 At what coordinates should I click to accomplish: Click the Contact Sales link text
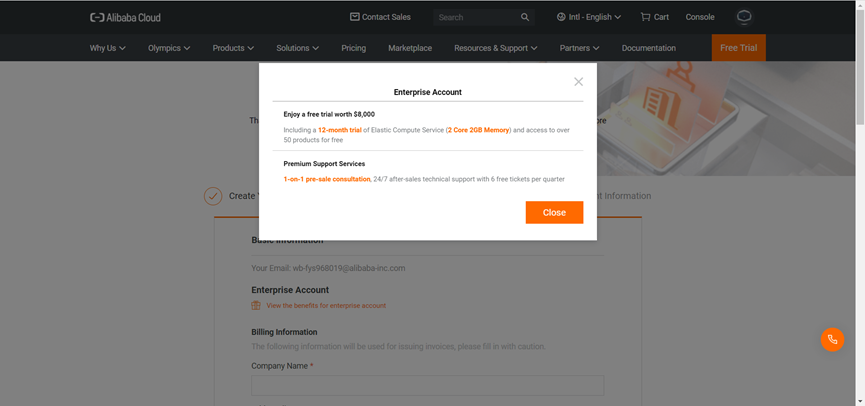pos(386,17)
